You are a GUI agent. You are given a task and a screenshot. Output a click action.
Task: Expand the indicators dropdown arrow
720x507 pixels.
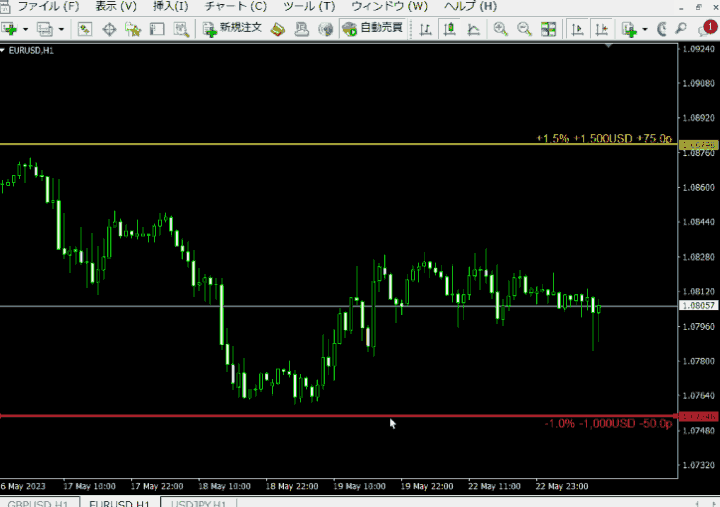pos(645,29)
